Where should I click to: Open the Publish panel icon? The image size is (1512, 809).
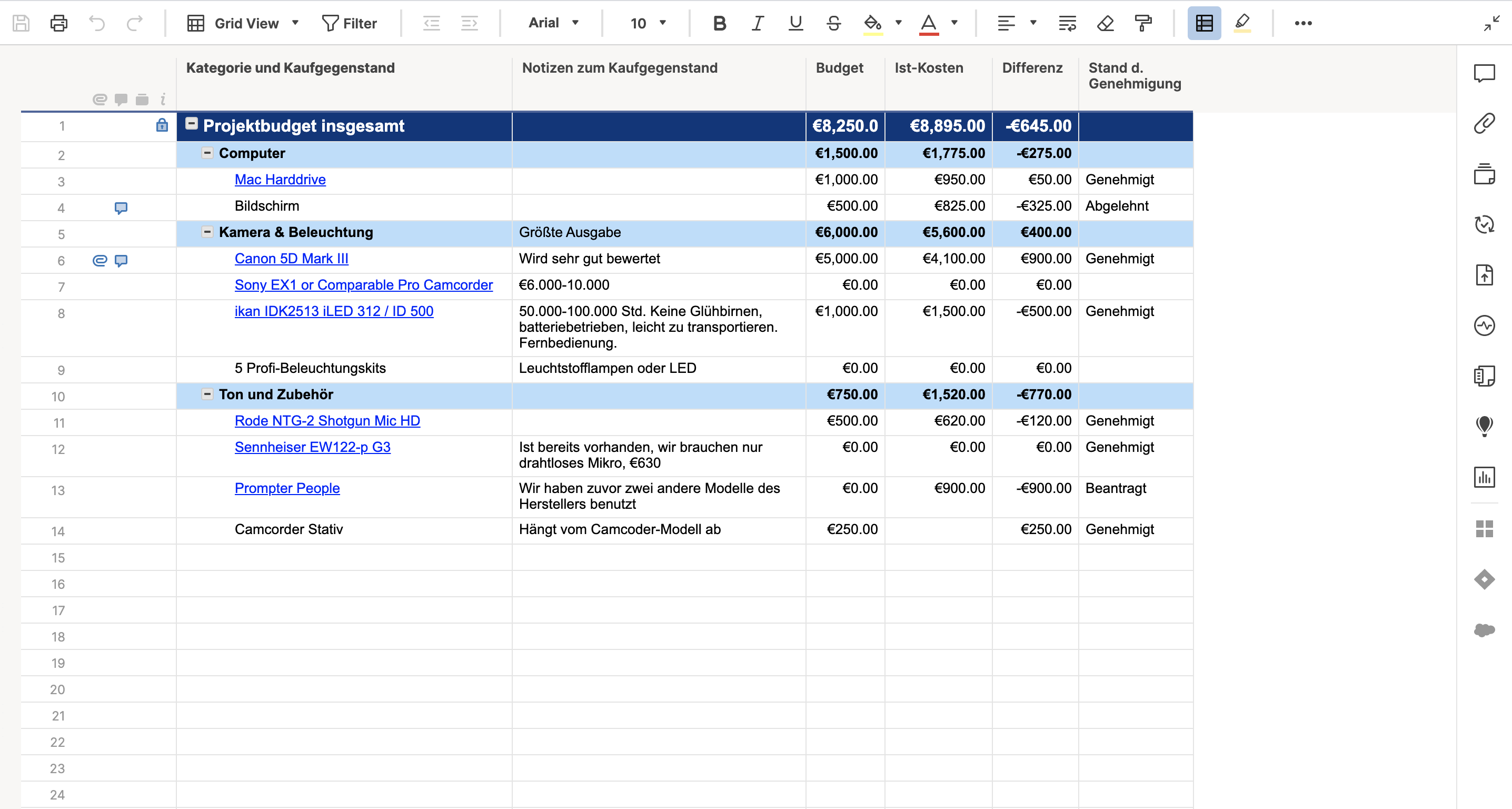click(1485, 275)
